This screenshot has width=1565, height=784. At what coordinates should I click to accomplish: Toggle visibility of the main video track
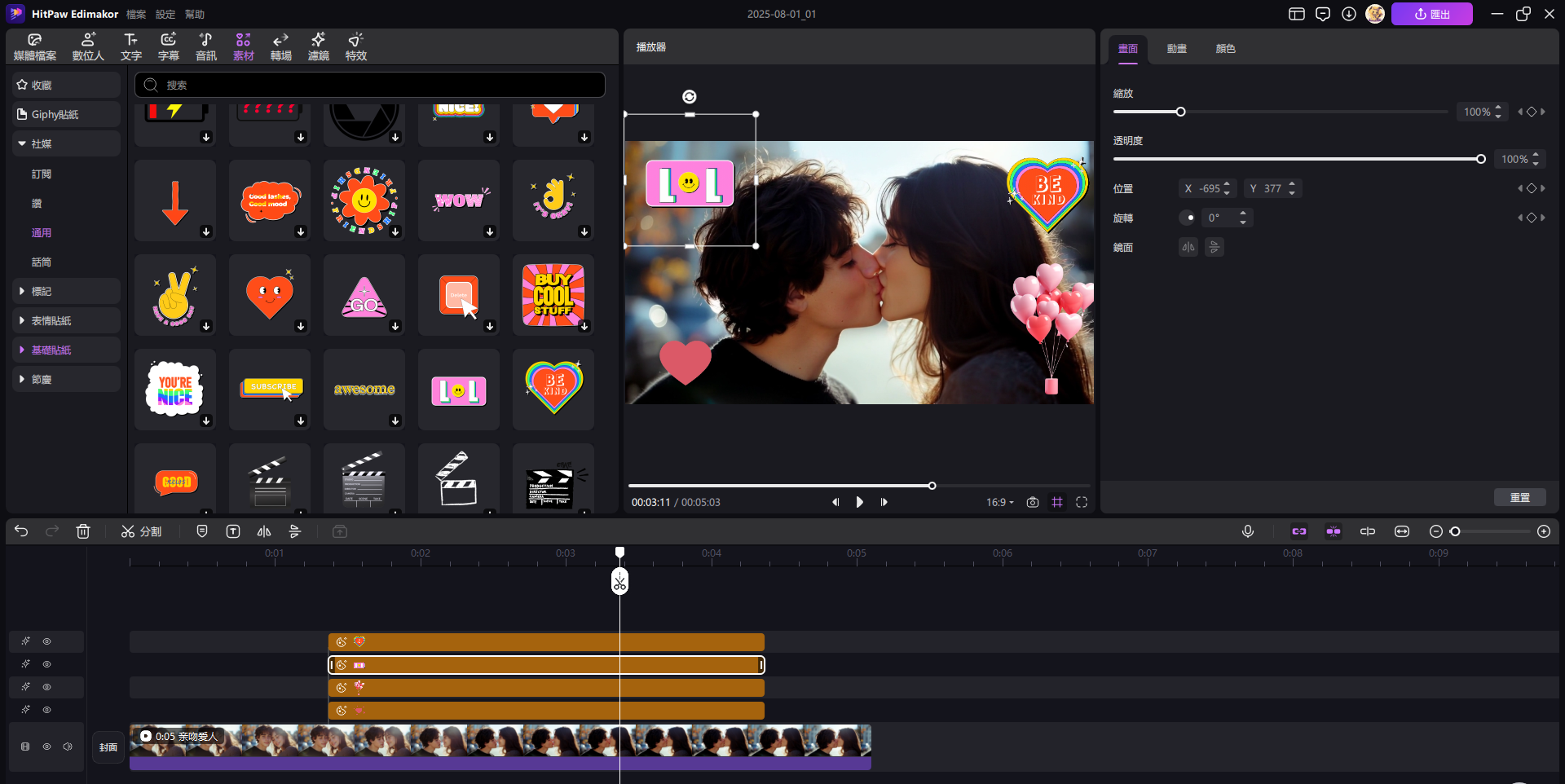click(x=46, y=747)
